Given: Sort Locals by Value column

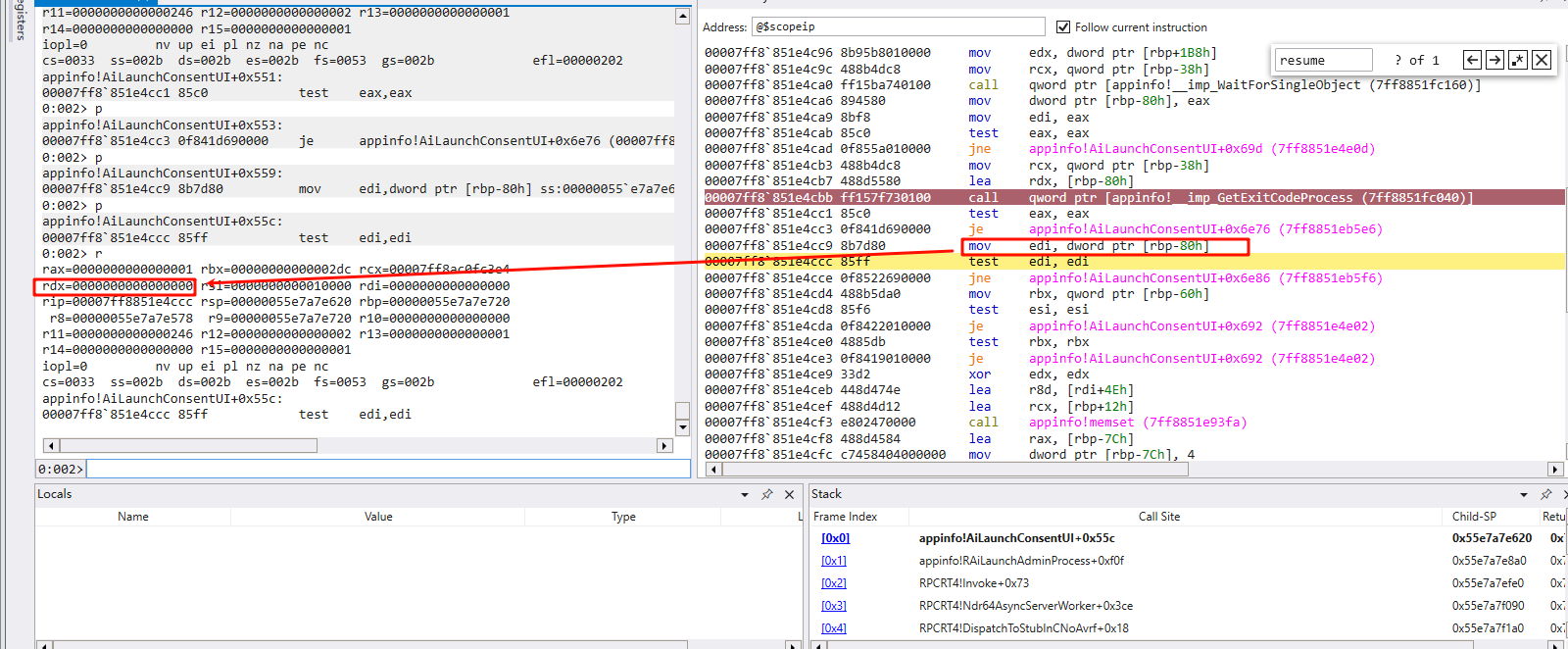Looking at the screenshot, I should tap(378, 517).
